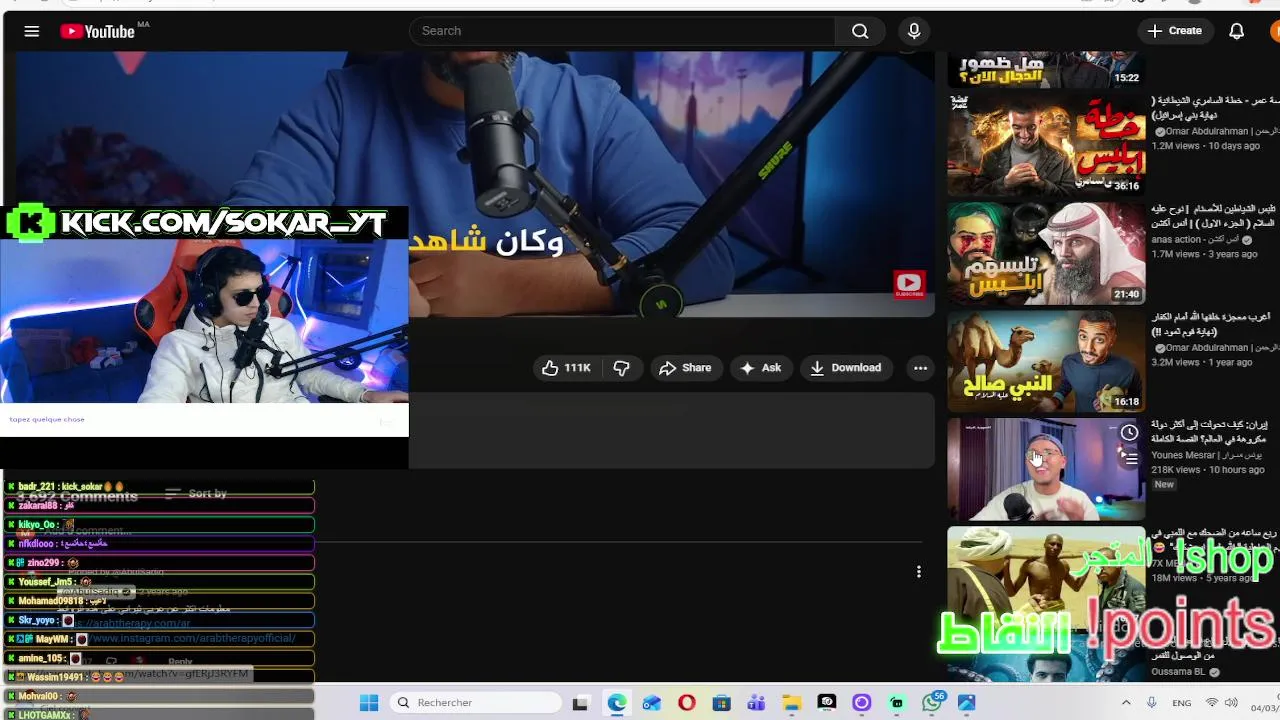1280x720 pixels.
Task: Open the 15:22 video thumbnail at top
Action: [x=1046, y=70]
